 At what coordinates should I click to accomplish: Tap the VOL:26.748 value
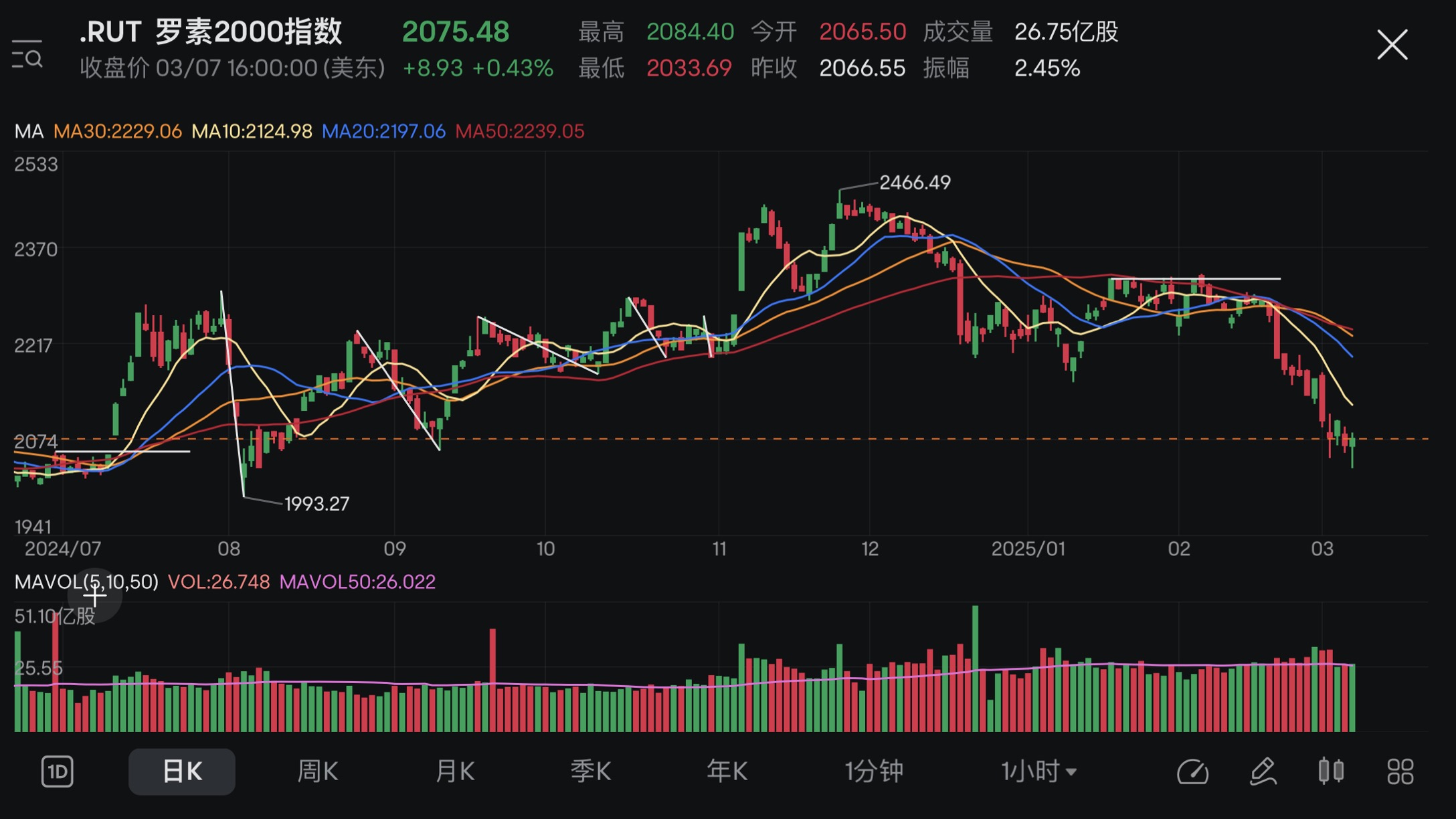219,581
